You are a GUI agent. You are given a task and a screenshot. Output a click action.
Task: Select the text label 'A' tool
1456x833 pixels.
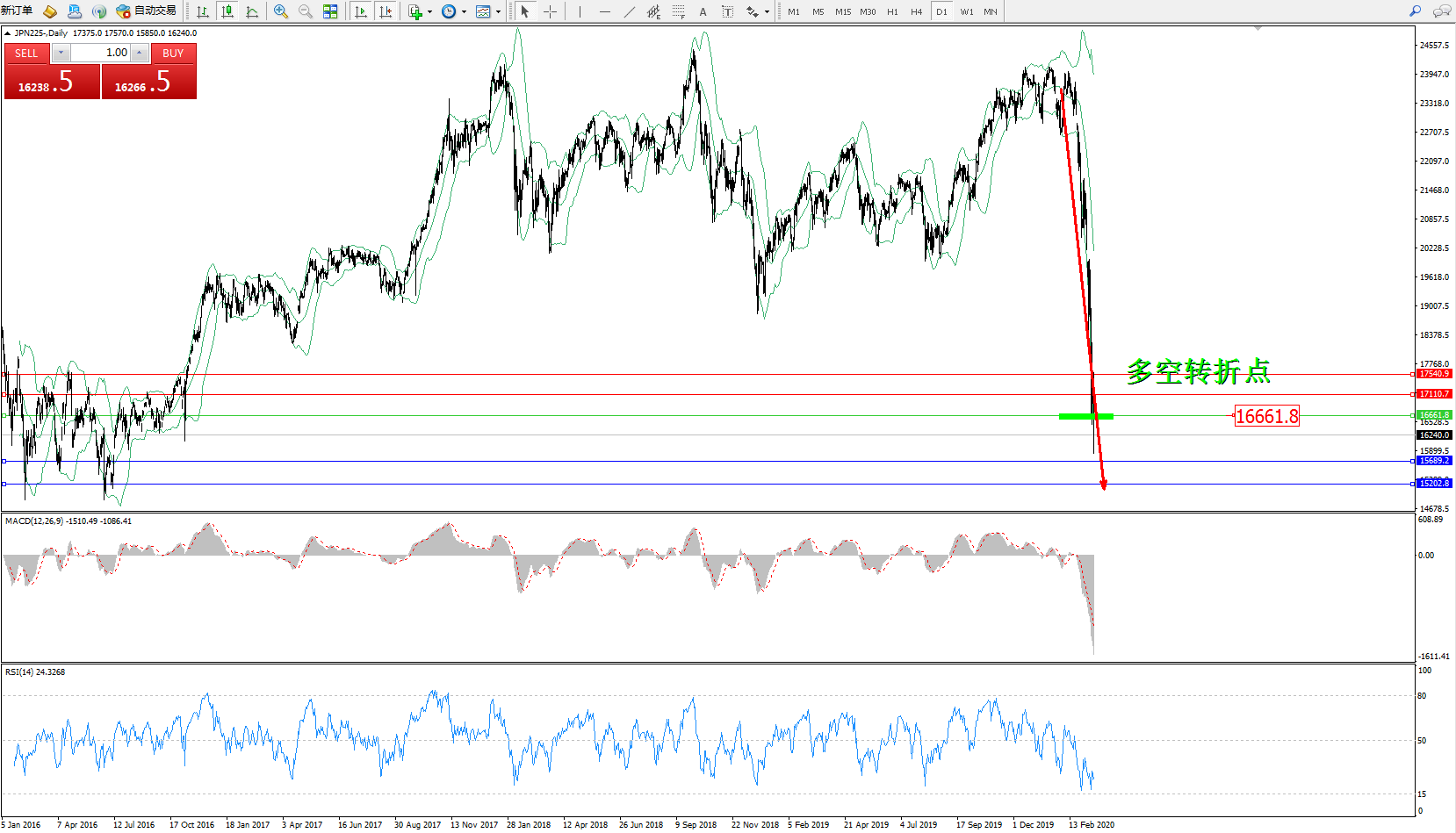[703, 11]
